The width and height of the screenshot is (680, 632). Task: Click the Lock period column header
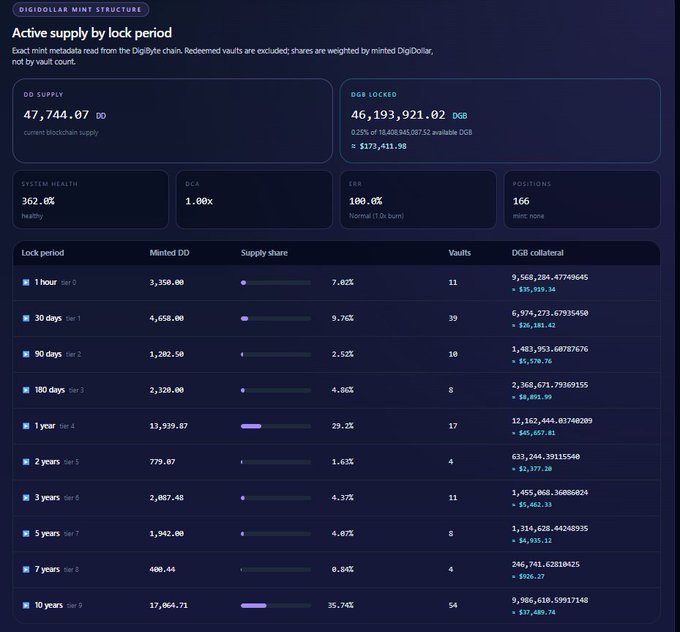point(42,253)
